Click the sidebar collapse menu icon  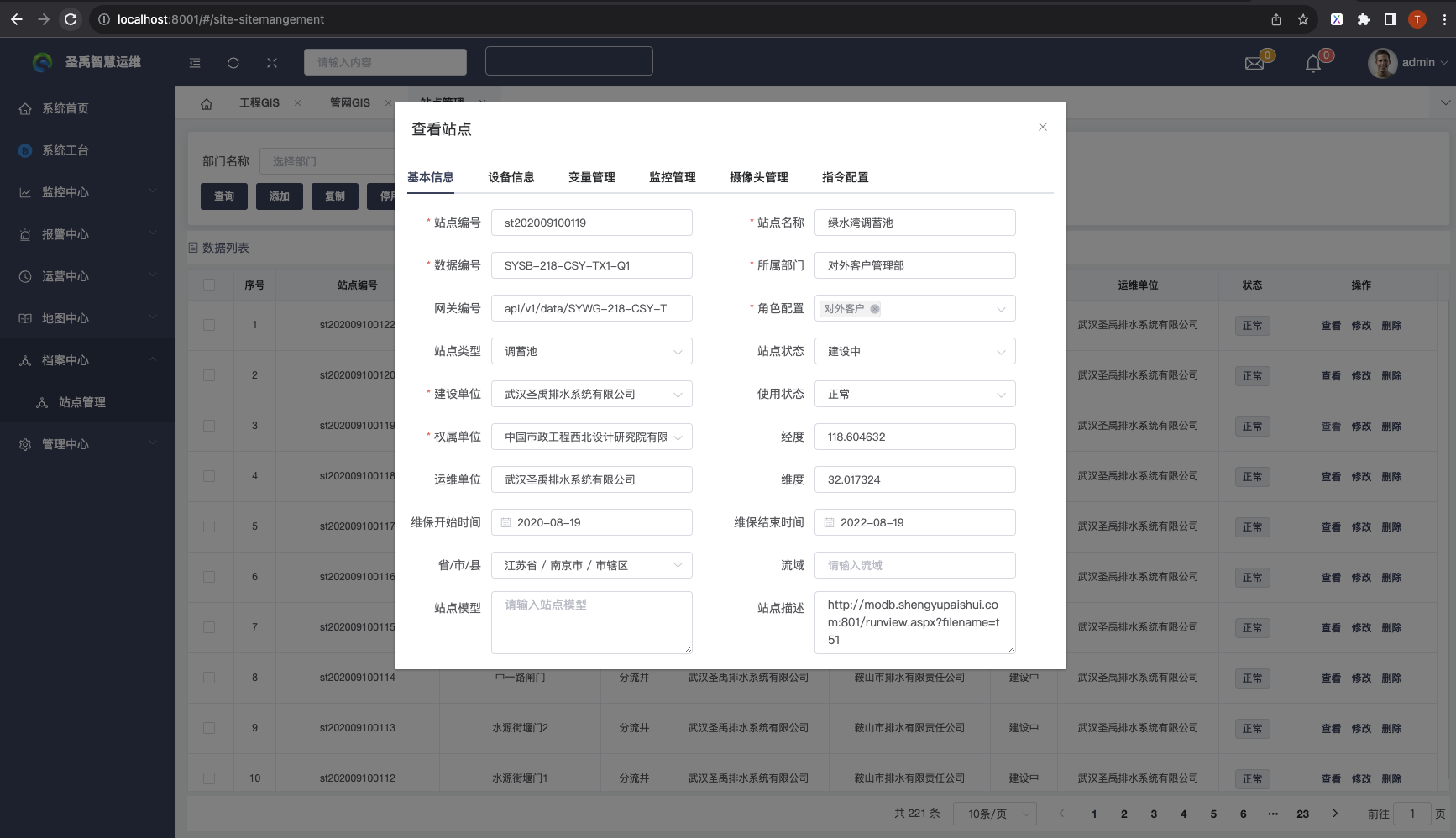[x=195, y=63]
